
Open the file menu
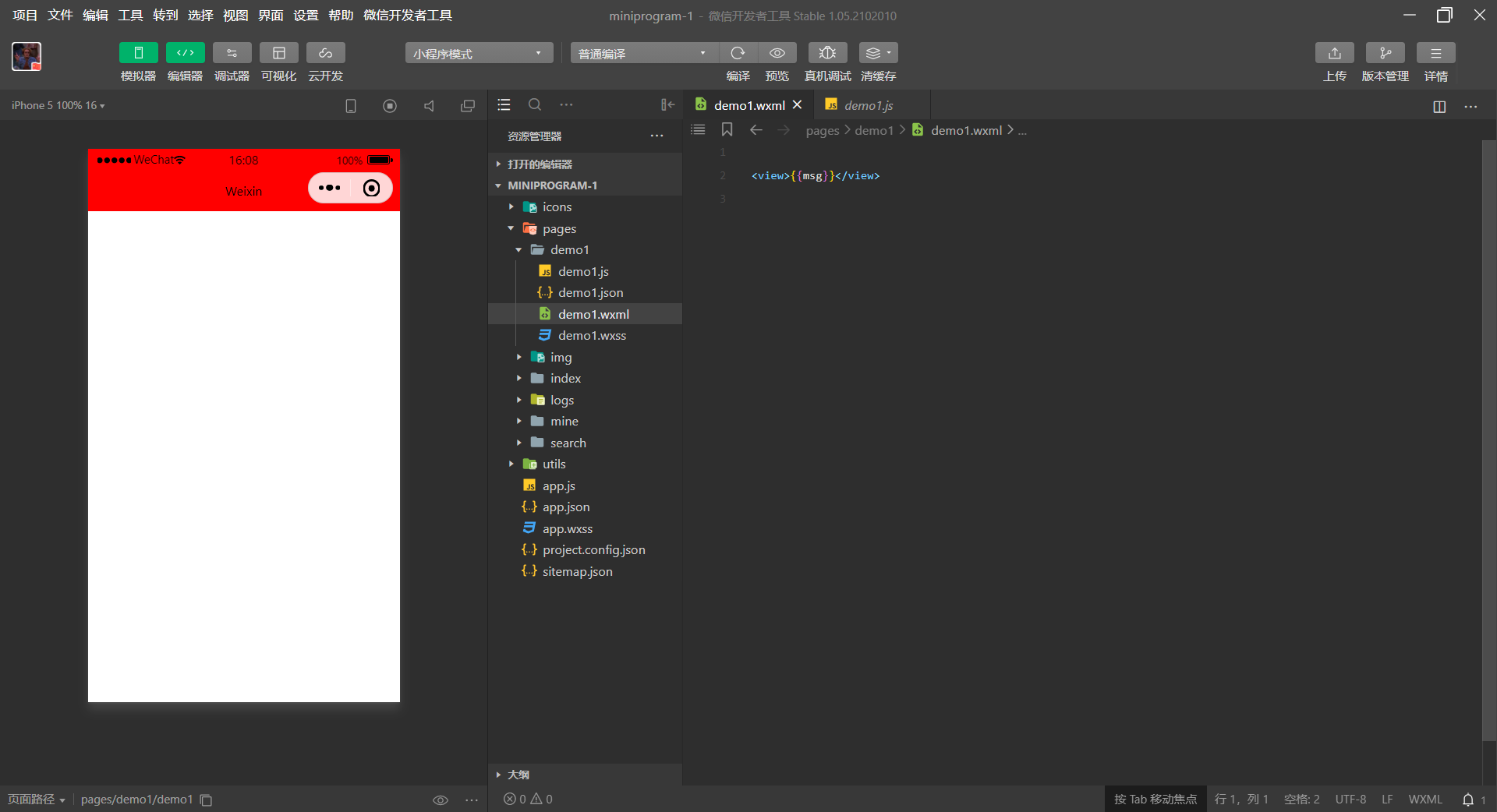(x=60, y=16)
